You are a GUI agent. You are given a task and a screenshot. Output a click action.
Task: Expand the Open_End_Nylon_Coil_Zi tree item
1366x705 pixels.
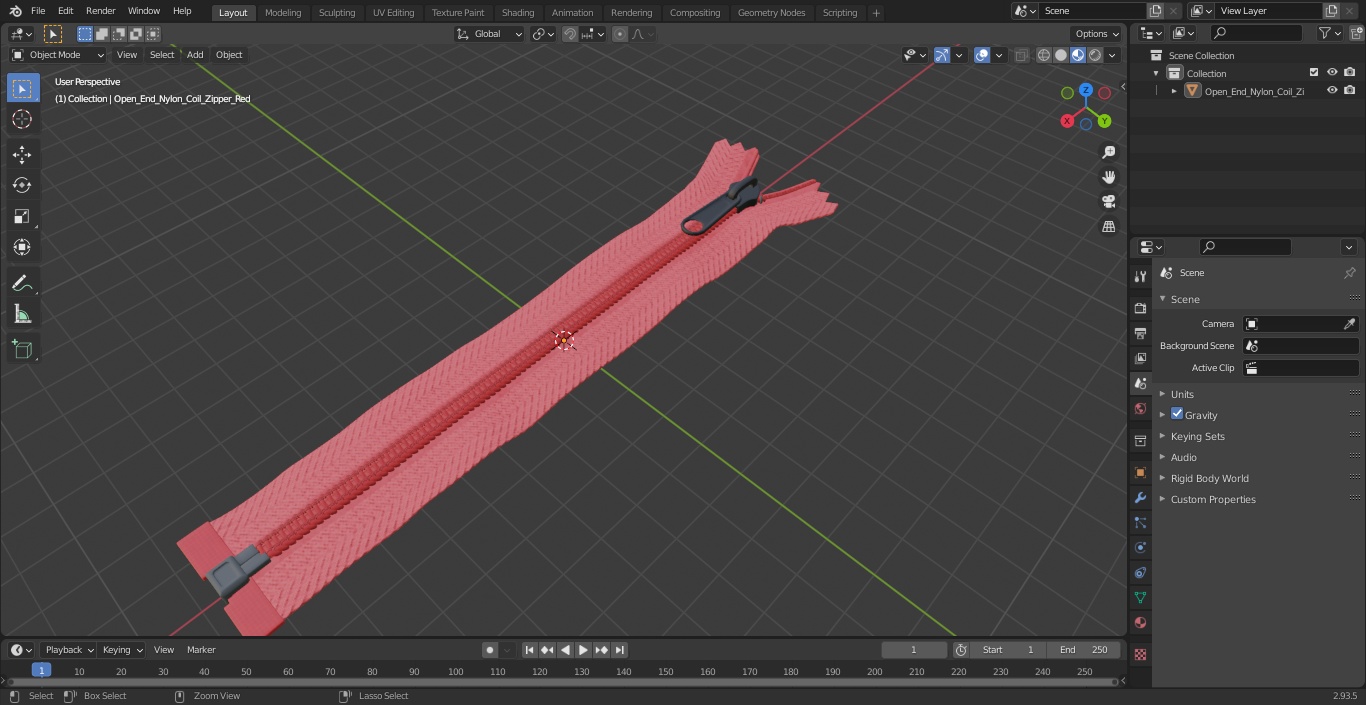tap(1174, 91)
